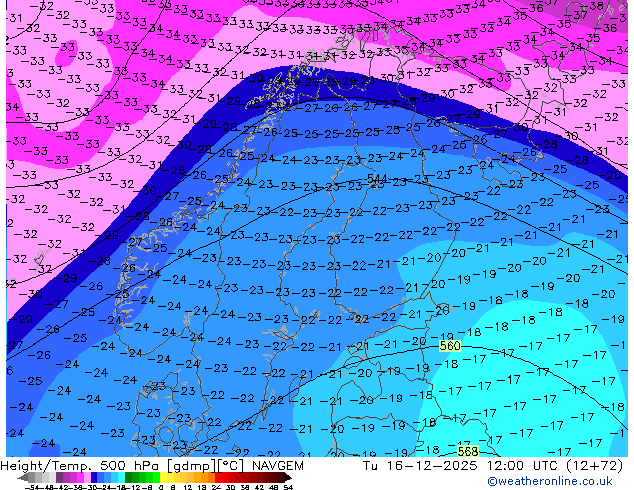Click the NAVGEM model name label
The width and height of the screenshot is (634, 490).
pos(278,466)
